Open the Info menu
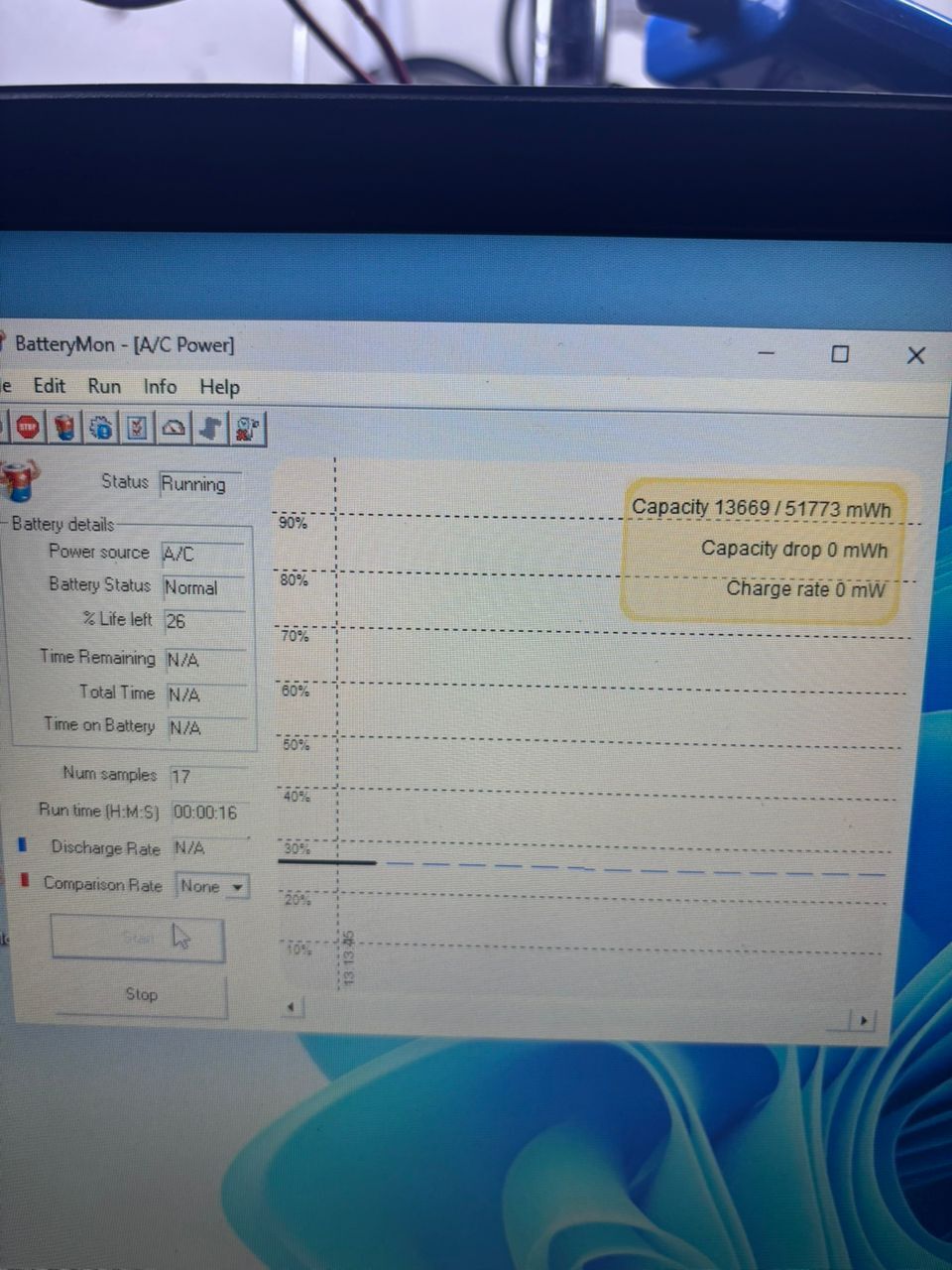This screenshot has width=952, height=1270. tap(160, 387)
